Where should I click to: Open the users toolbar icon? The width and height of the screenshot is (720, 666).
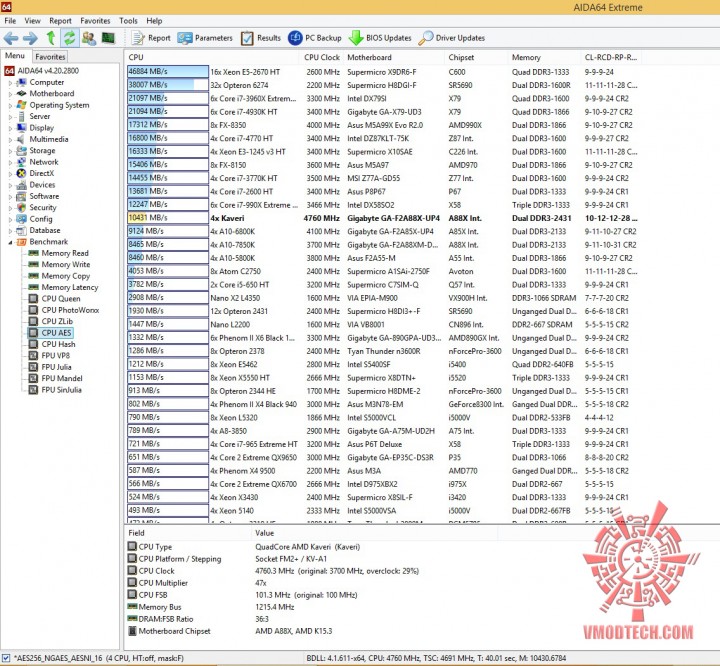click(x=89, y=38)
